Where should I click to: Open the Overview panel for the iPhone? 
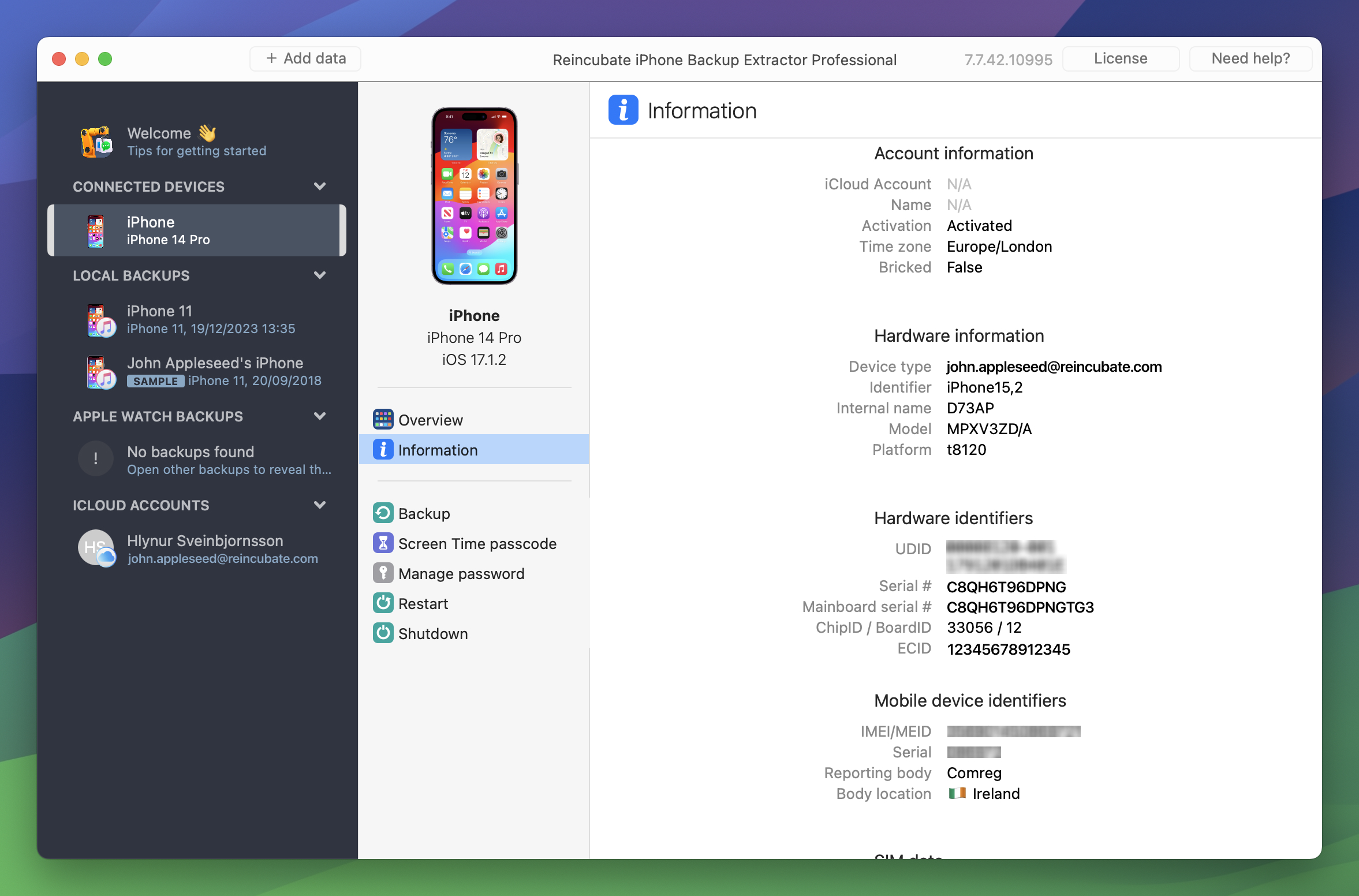click(431, 420)
